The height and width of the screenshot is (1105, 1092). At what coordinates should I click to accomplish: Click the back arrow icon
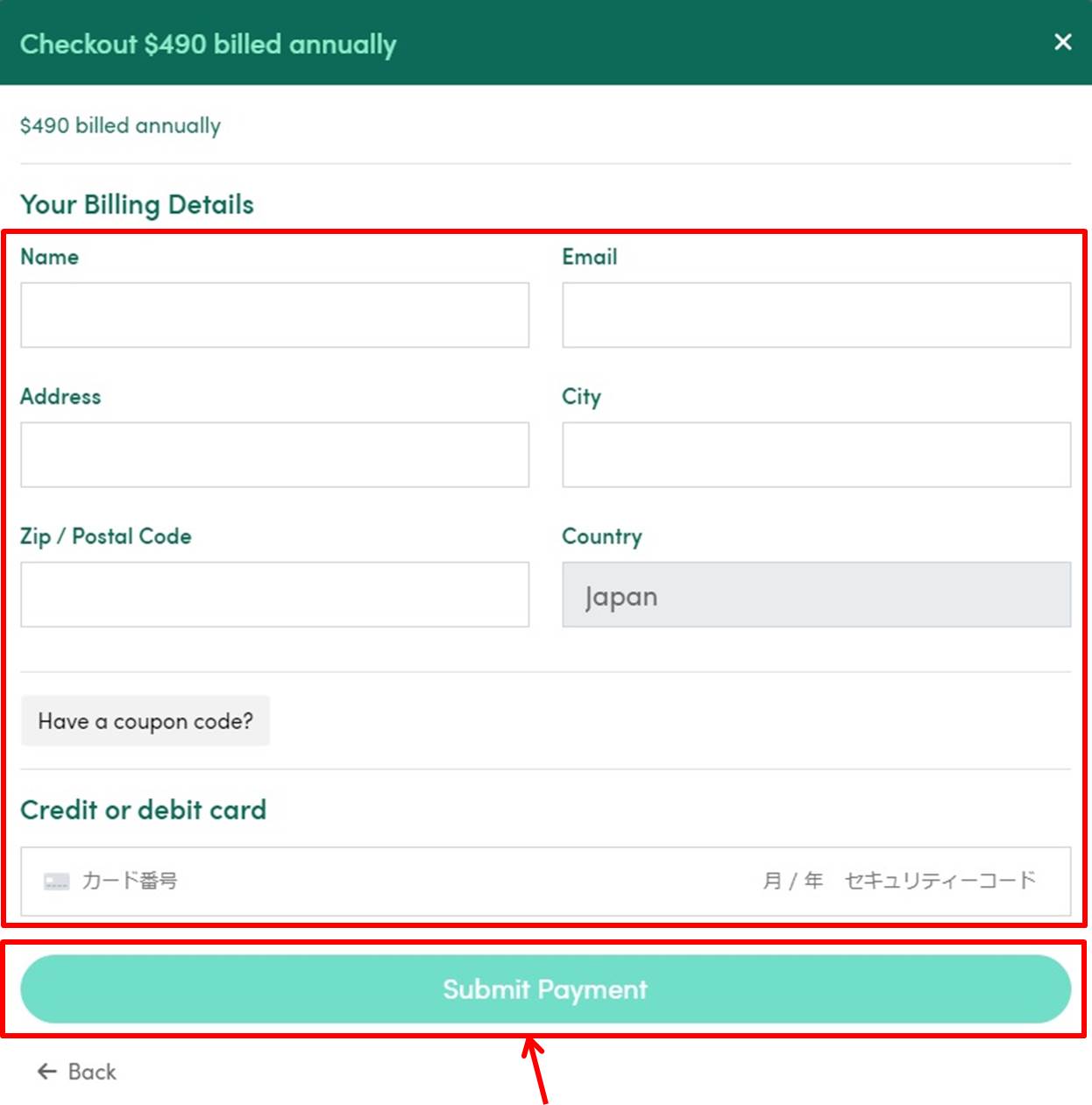(x=47, y=1071)
